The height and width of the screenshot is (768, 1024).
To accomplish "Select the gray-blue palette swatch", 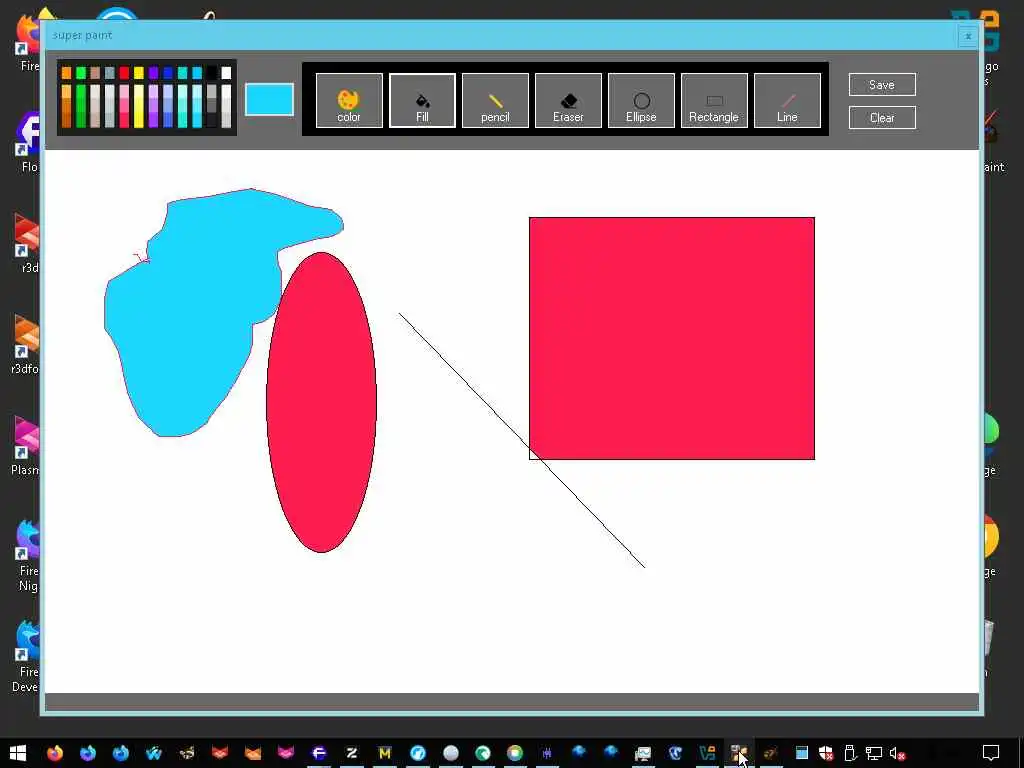I will (110, 72).
